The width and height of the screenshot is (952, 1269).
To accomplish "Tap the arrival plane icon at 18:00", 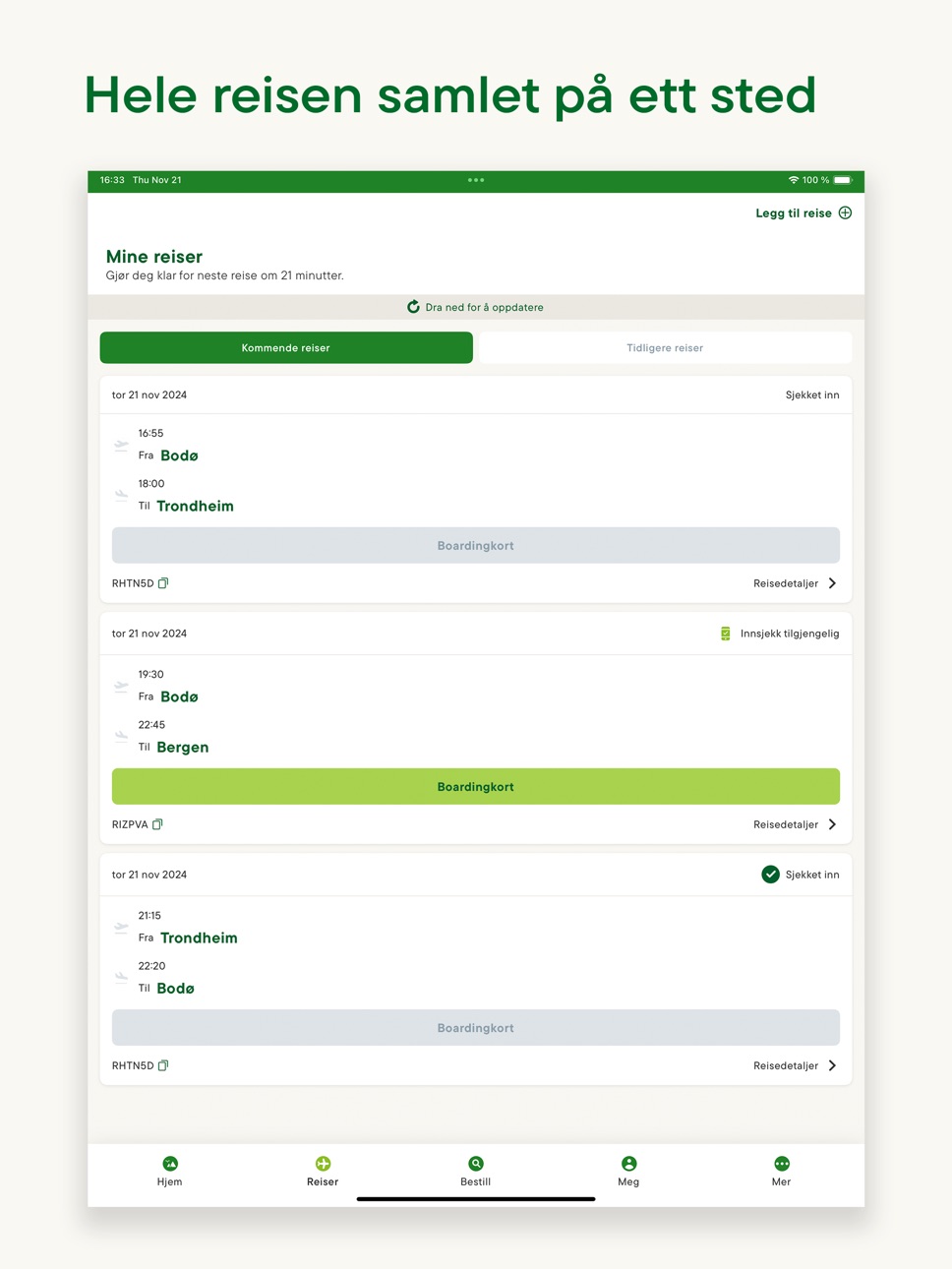I will point(121,496).
